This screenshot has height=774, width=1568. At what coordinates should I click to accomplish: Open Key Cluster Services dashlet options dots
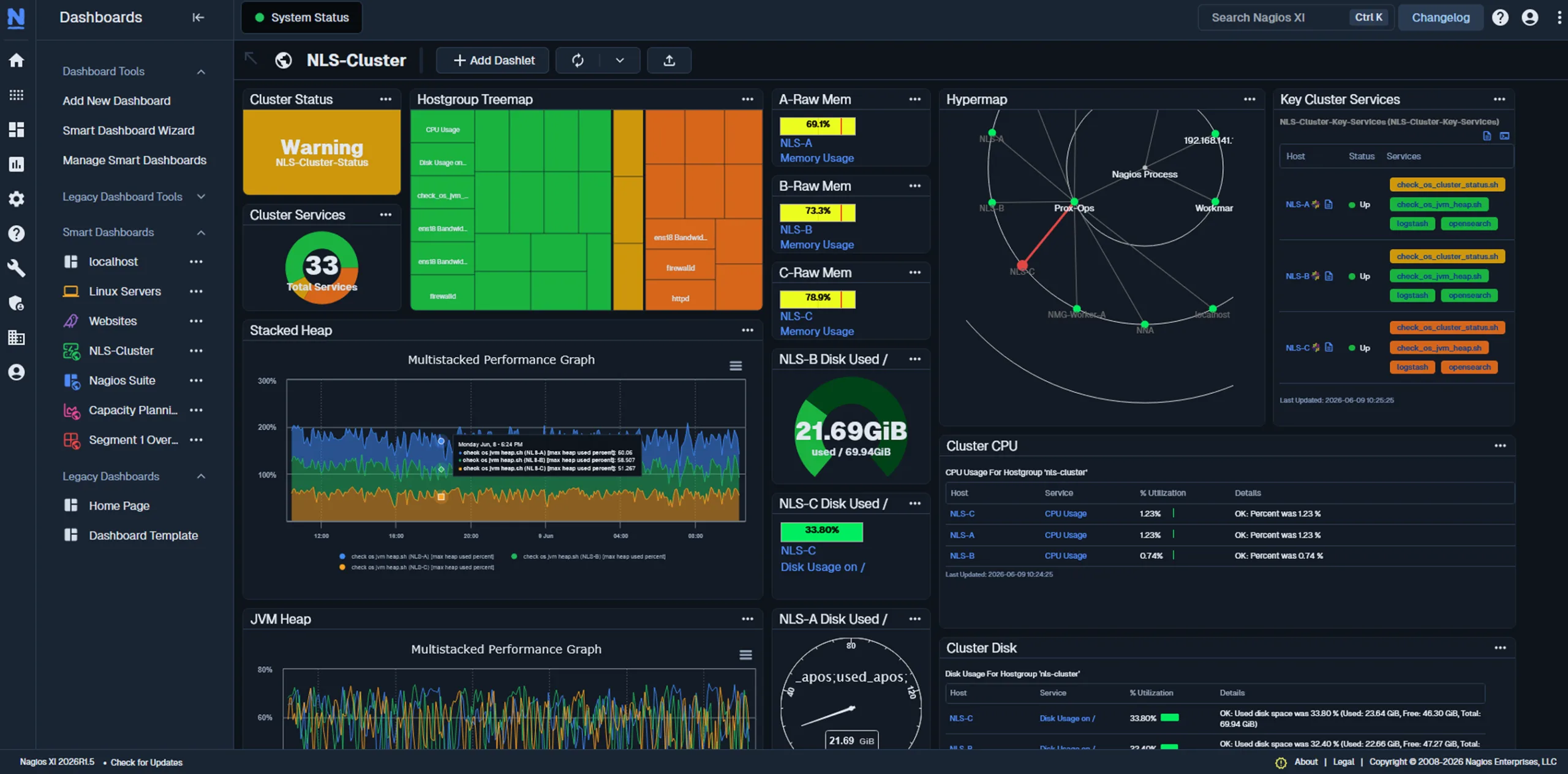tap(1499, 99)
